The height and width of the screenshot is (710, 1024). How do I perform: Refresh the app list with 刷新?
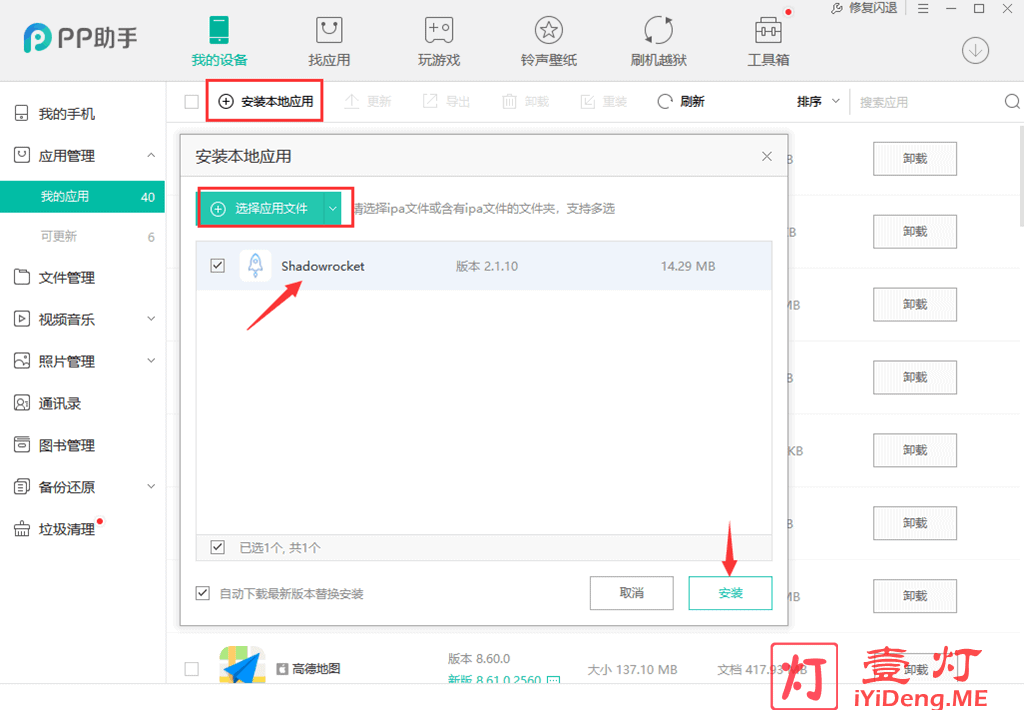[x=681, y=101]
